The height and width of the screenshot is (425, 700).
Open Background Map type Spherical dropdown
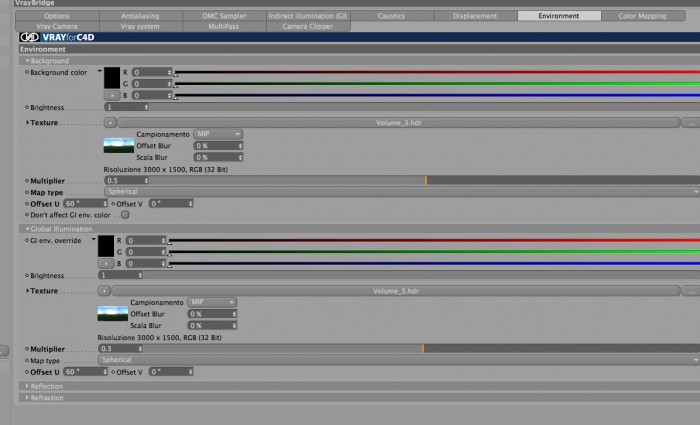coord(402,192)
